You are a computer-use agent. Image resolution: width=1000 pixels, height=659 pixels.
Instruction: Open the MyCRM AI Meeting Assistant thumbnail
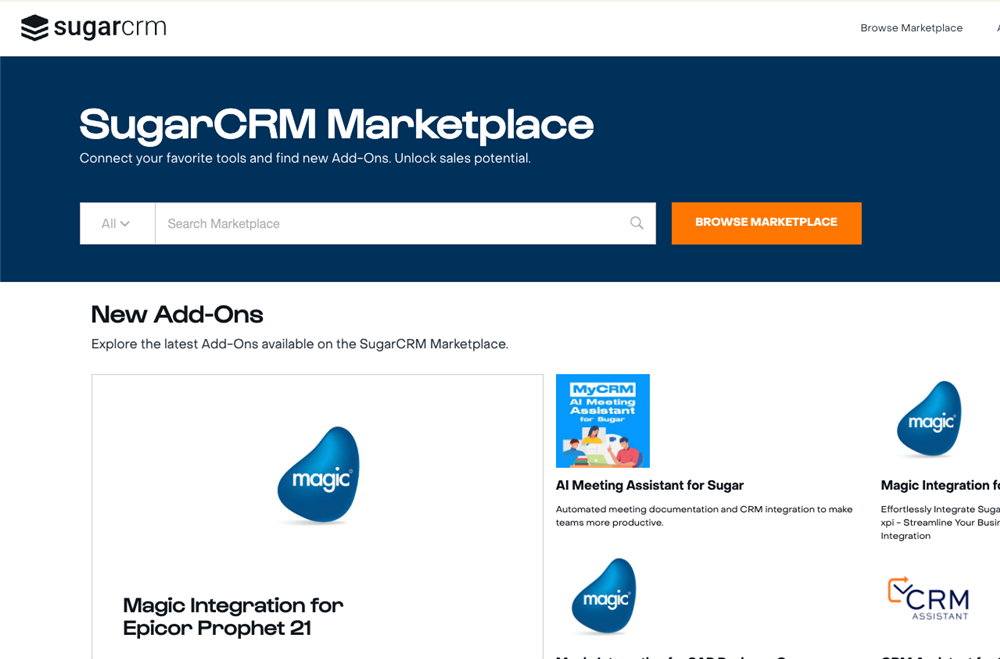coord(602,421)
